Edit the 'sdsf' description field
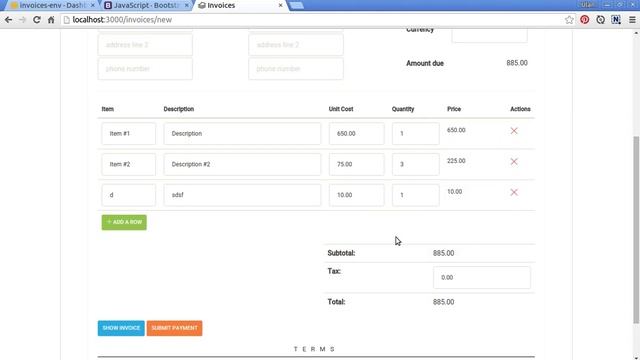640x360 pixels. (242, 195)
